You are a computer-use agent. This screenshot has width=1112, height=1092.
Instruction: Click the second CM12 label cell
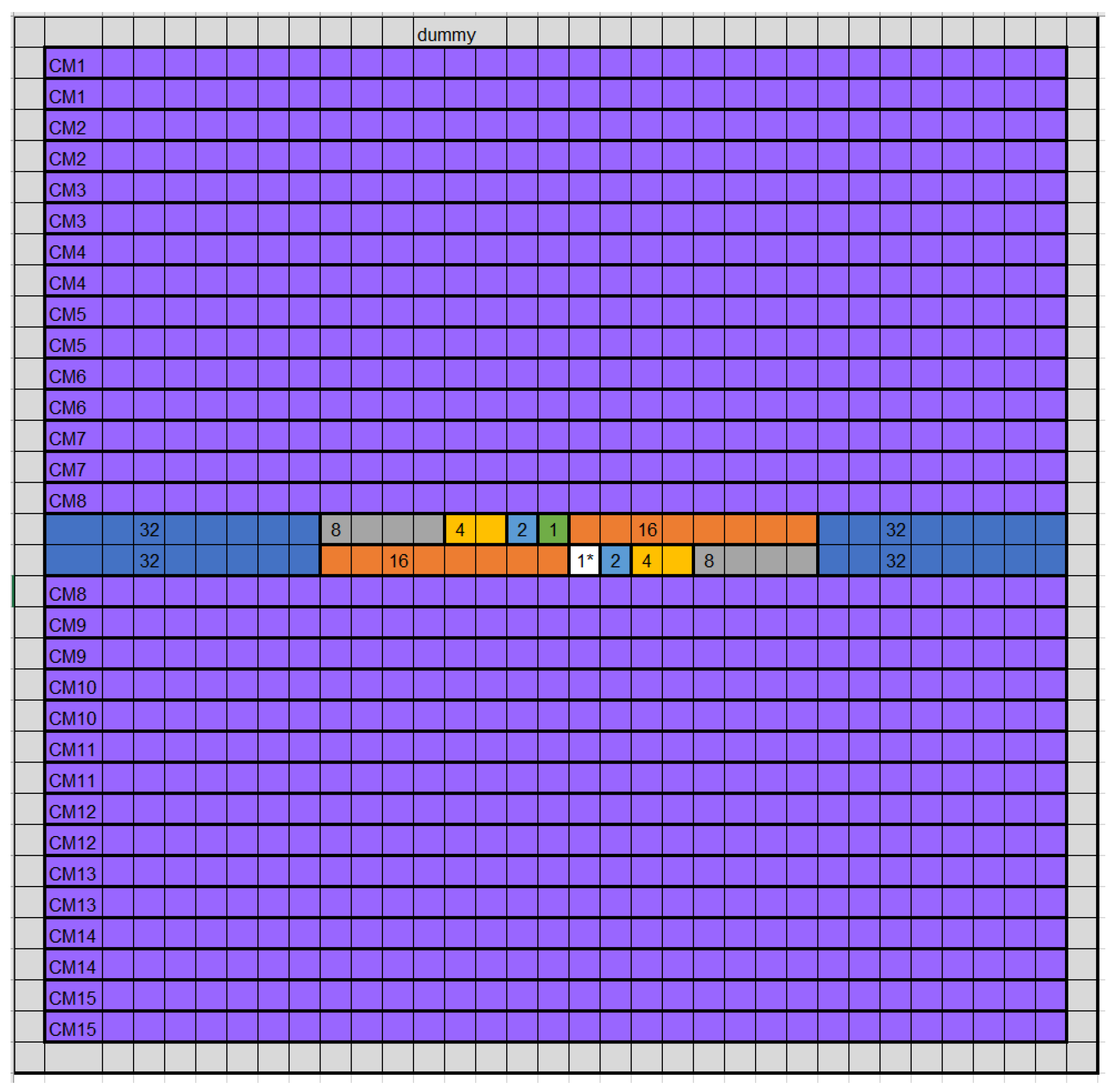pos(73,842)
